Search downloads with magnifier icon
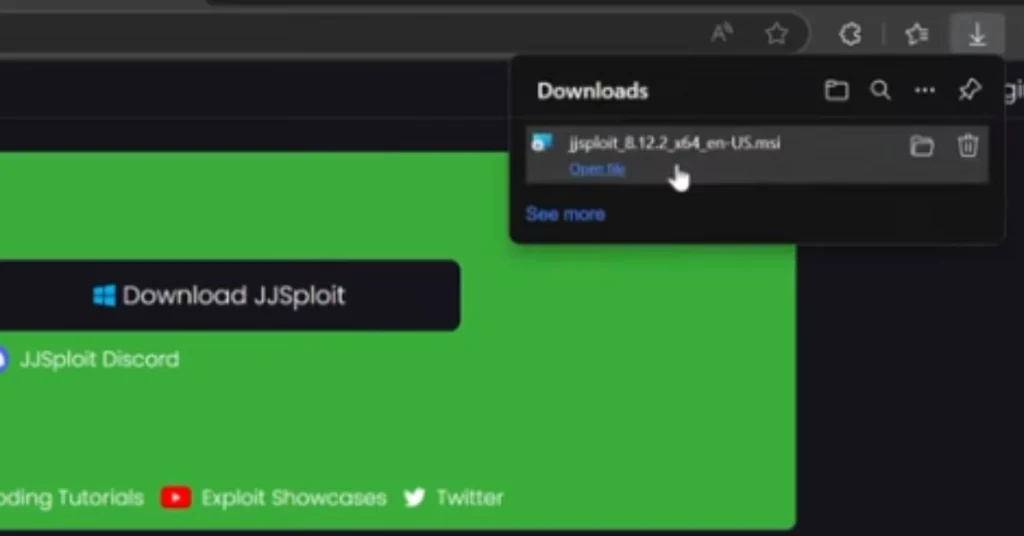The height and width of the screenshot is (536, 1024). [x=880, y=90]
